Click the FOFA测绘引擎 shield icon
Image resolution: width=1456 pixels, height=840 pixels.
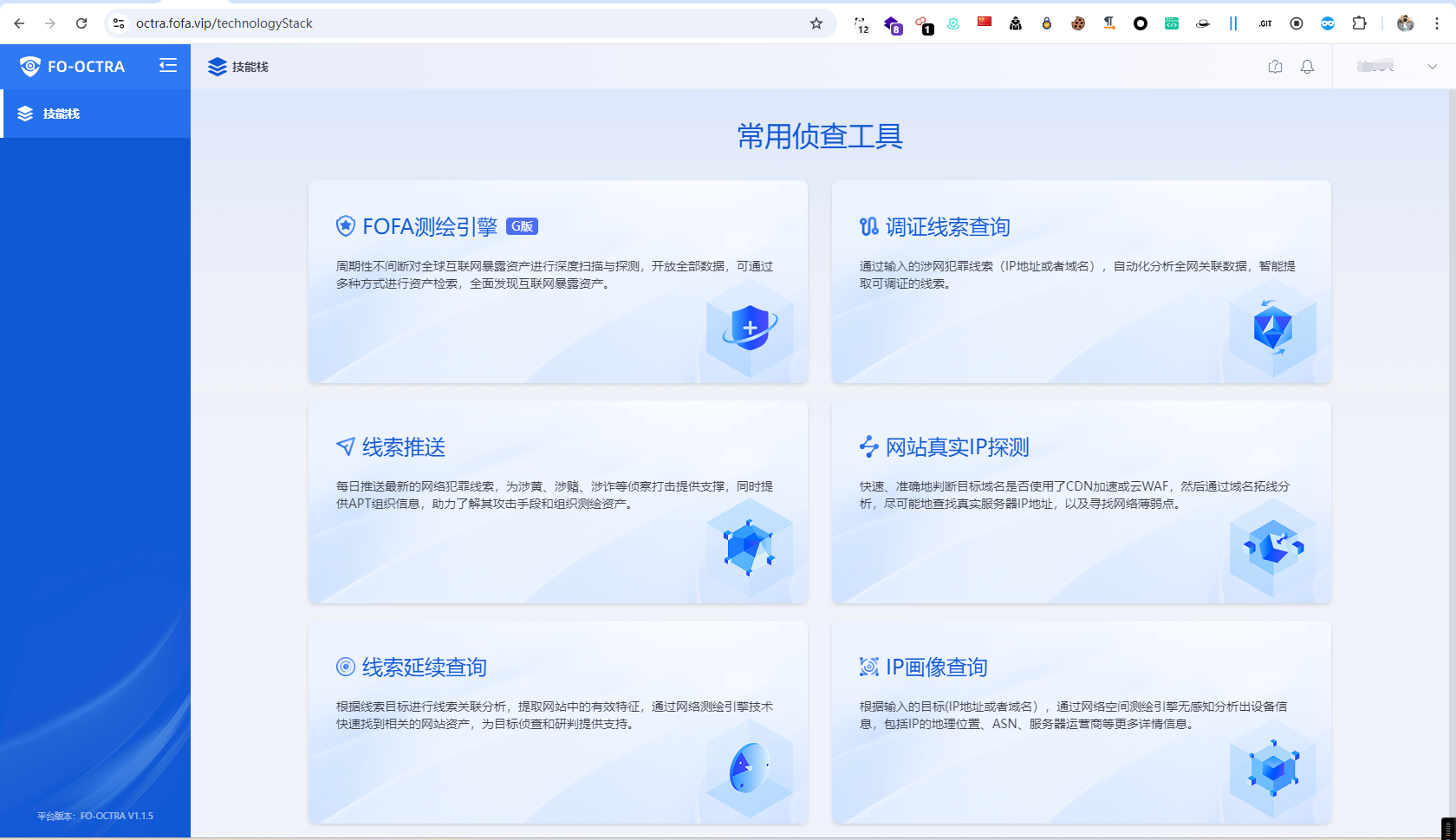click(346, 225)
